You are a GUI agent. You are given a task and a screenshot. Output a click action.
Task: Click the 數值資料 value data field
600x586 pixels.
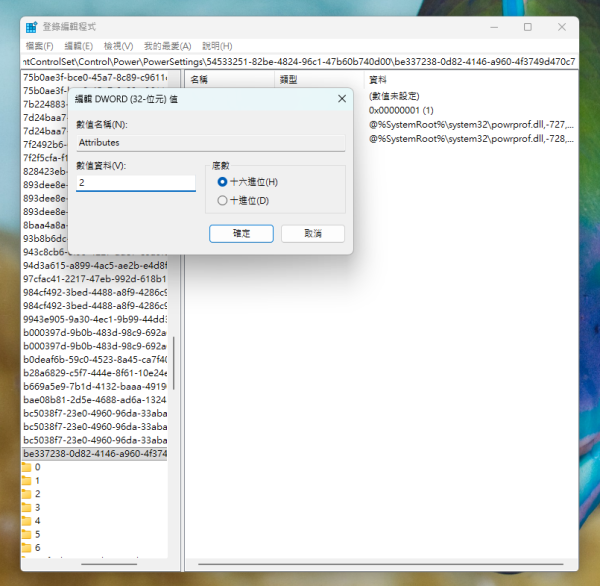coord(136,183)
